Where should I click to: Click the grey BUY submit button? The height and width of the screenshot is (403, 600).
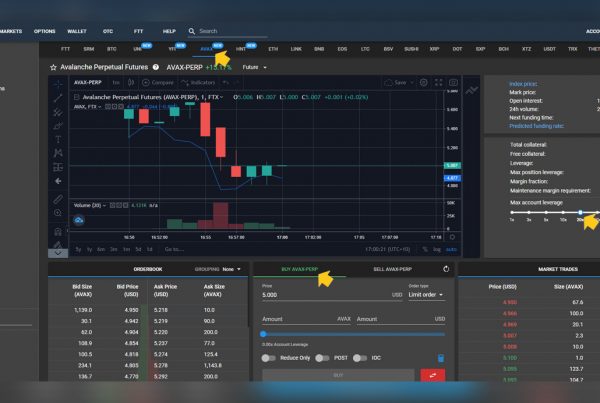338,375
